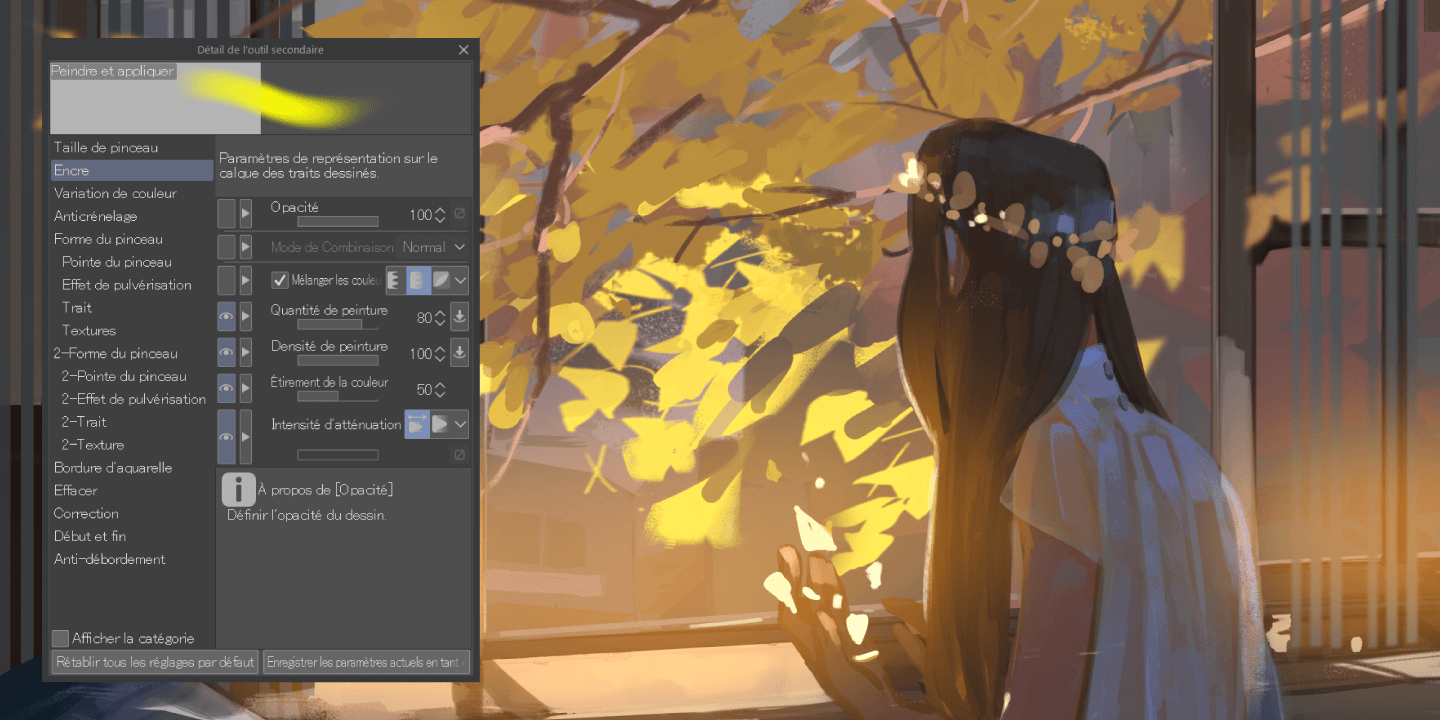Select the middle color mixing mode icon
This screenshot has width=1440, height=720.
(x=418, y=281)
